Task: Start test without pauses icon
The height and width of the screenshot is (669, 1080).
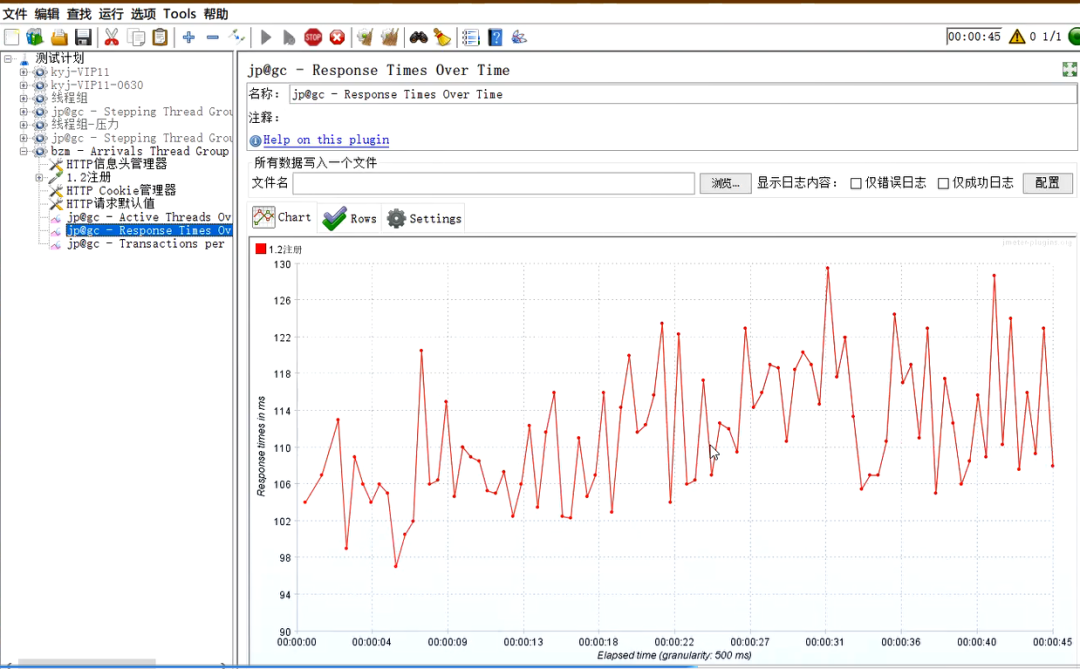Action: pos(289,37)
